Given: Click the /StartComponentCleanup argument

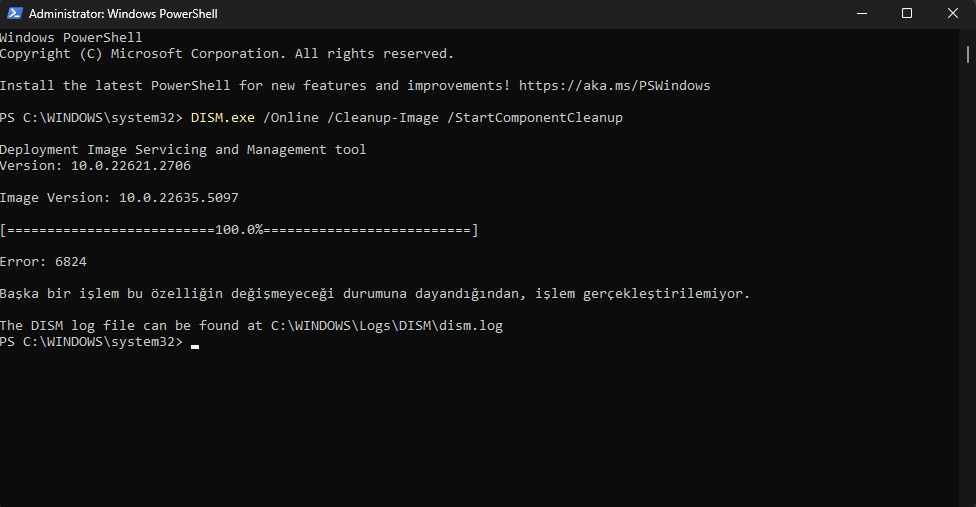Looking at the screenshot, I should point(534,118).
